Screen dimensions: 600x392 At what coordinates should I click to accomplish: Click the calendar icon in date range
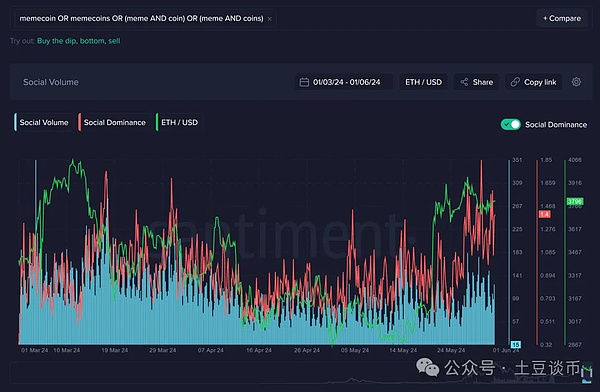tap(304, 82)
